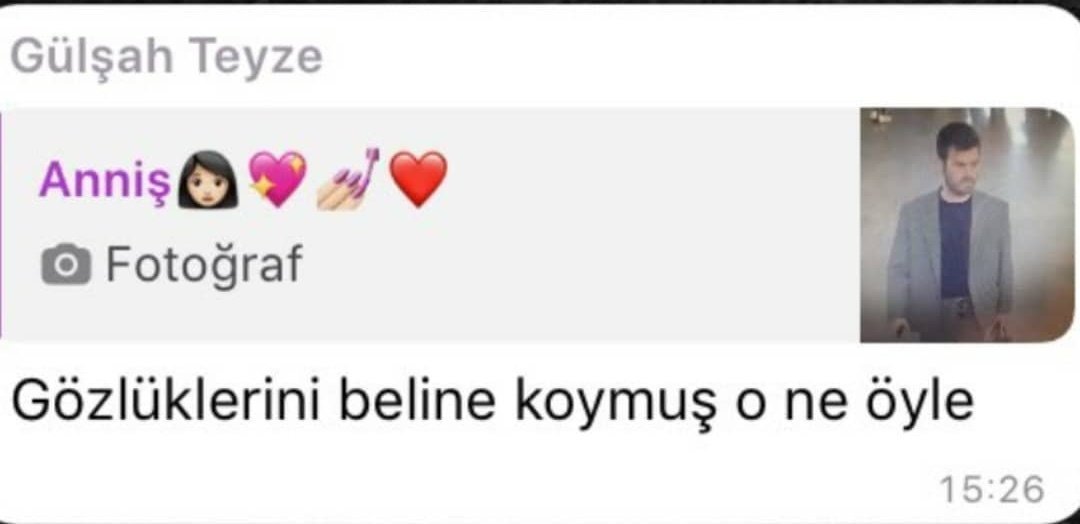Tap the camera icon beside Fotoğraf
The width and height of the screenshot is (1080, 524).
[65, 264]
